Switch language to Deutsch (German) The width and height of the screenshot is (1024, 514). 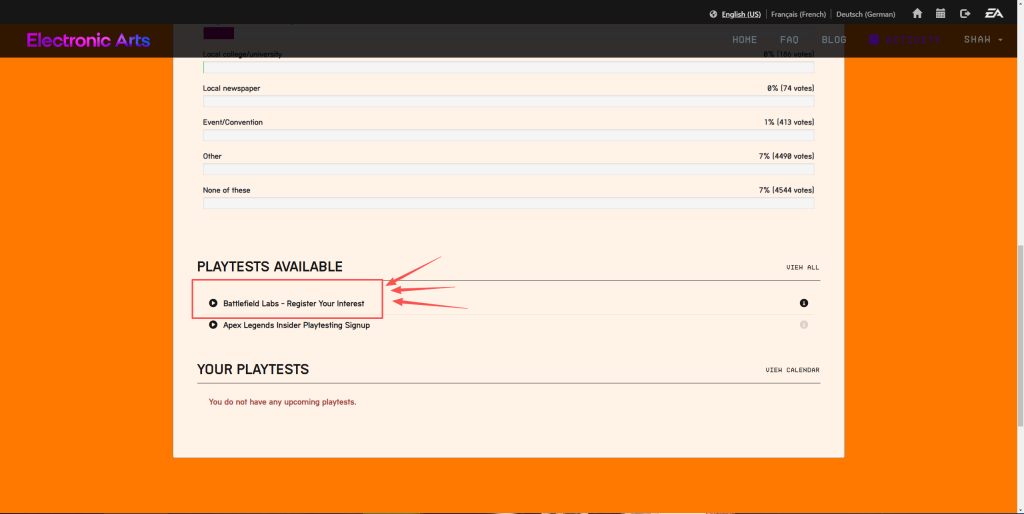pyautogui.click(x=865, y=14)
